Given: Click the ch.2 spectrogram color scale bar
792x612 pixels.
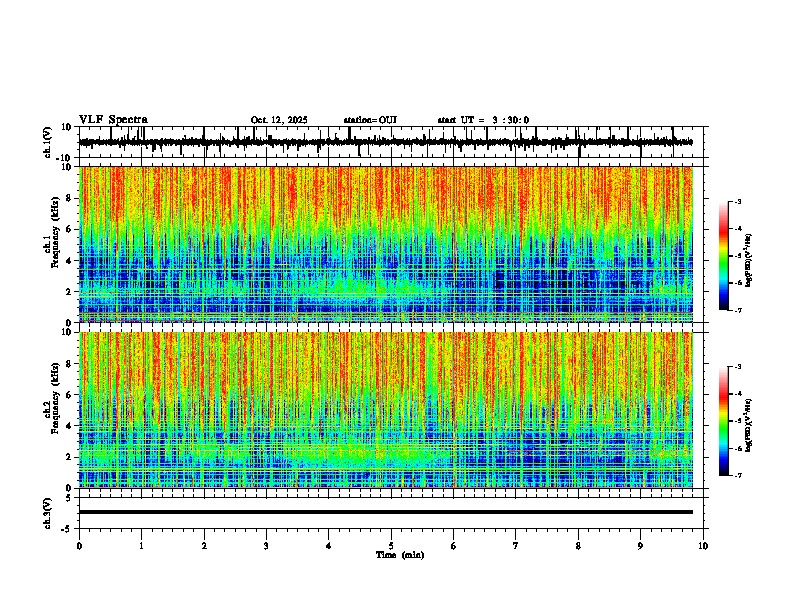Looking at the screenshot, I should (723, 421).
